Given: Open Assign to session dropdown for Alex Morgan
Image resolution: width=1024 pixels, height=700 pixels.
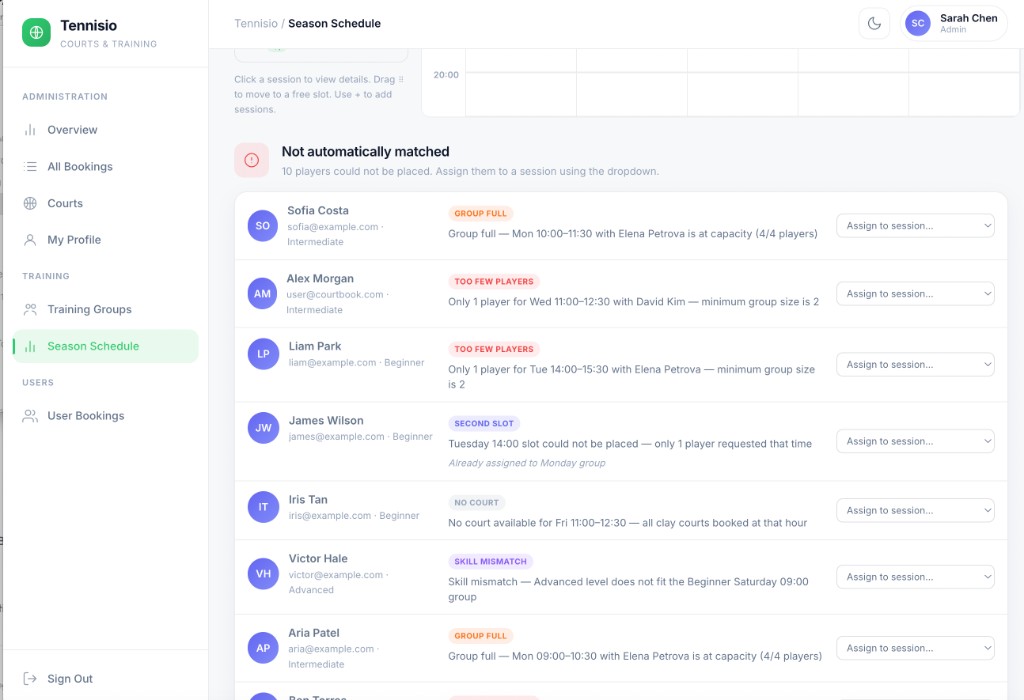Looking at the screenshot, I should (915, 294).
